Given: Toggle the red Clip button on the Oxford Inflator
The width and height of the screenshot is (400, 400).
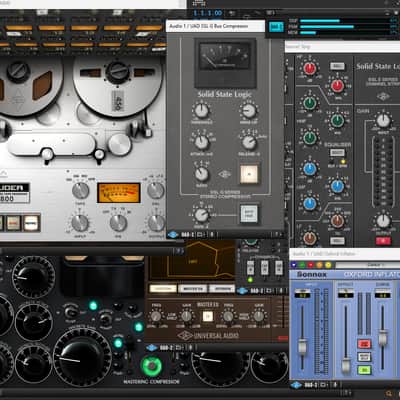Looking at the screenshot, I should point(364,344).
